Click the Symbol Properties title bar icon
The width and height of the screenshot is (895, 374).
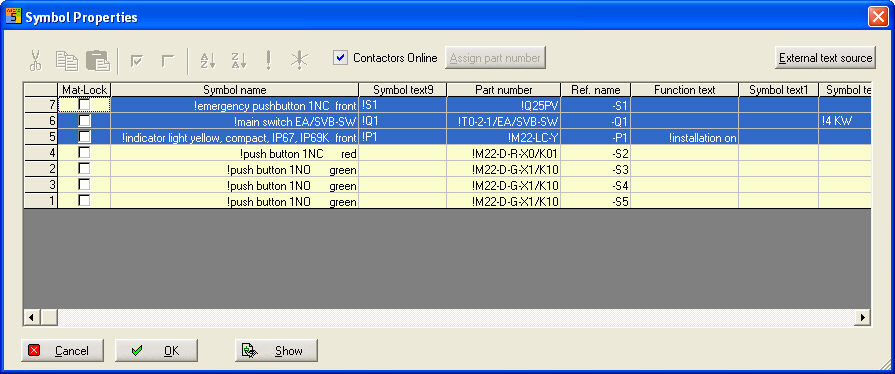13,16
